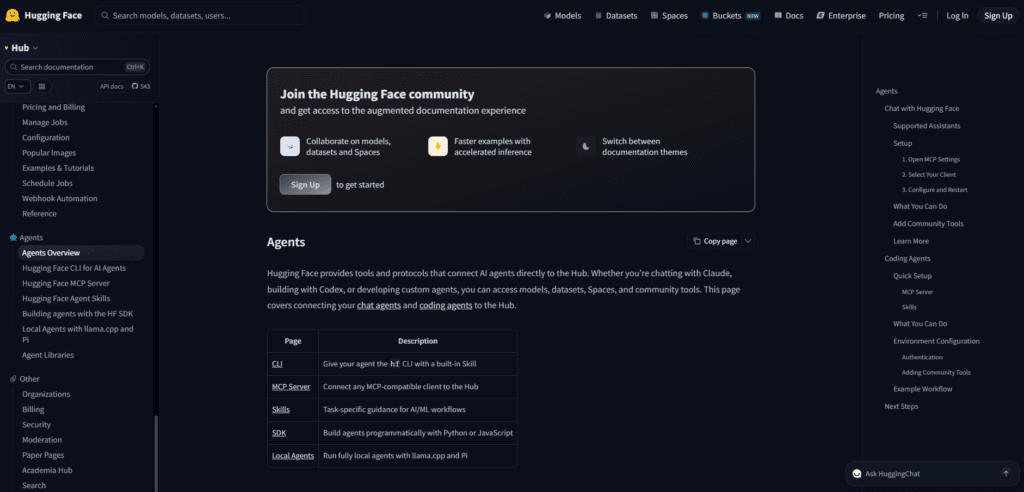Follow the chat agents link
Screen dimensions: 1024x492
[x=379, y=305]
